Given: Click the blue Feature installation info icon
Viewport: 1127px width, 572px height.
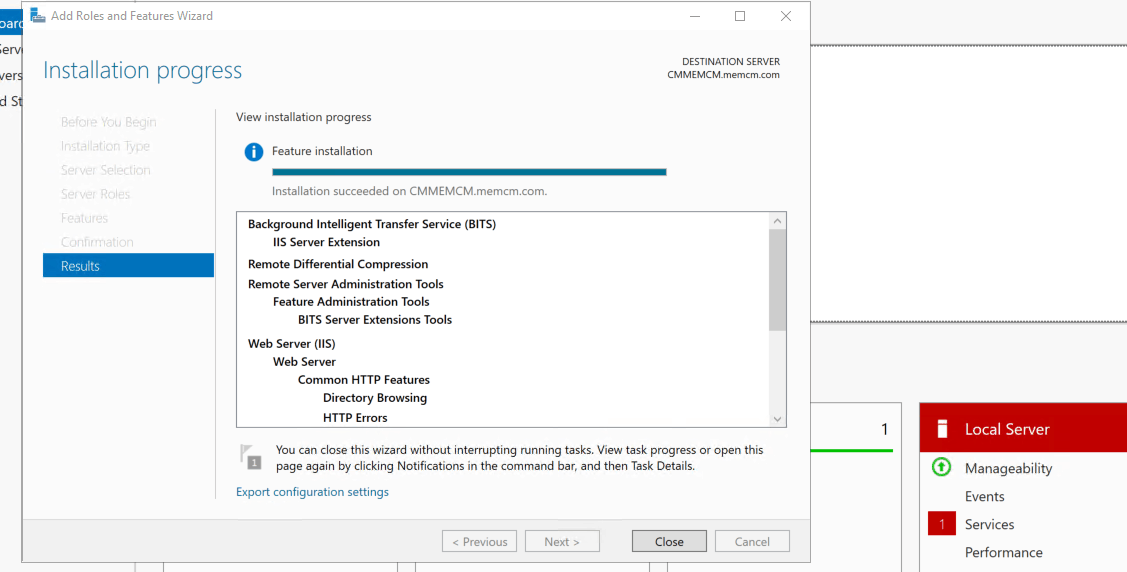Looking at the screenshot, I should (254, 152).
